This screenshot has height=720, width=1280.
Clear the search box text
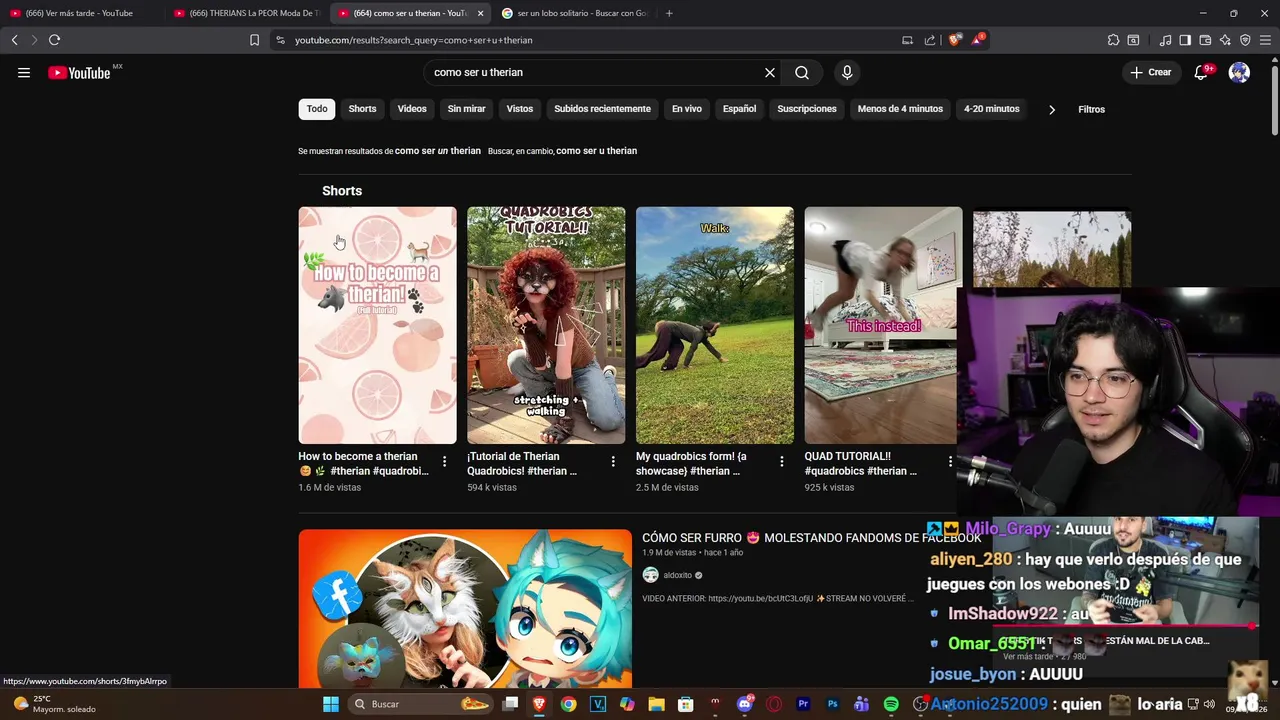pyautogui.click(x=770, y=72)
